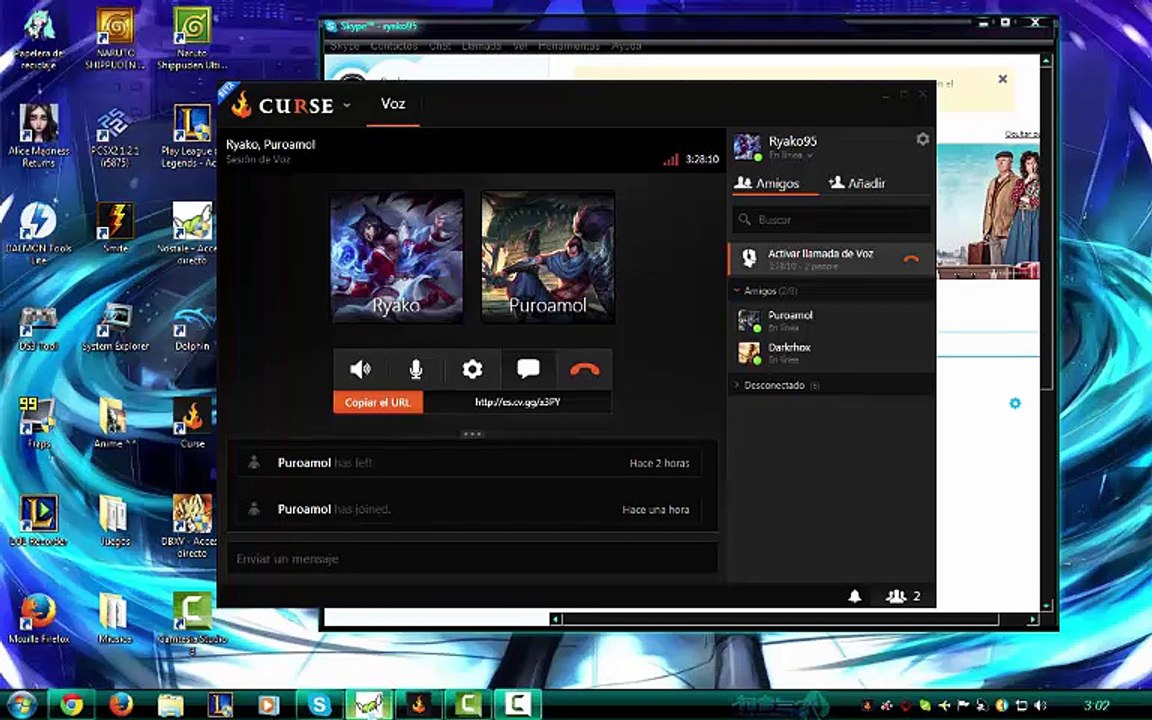
Task: Open the Ayuda menu in Skype
Action: (627, 46)
